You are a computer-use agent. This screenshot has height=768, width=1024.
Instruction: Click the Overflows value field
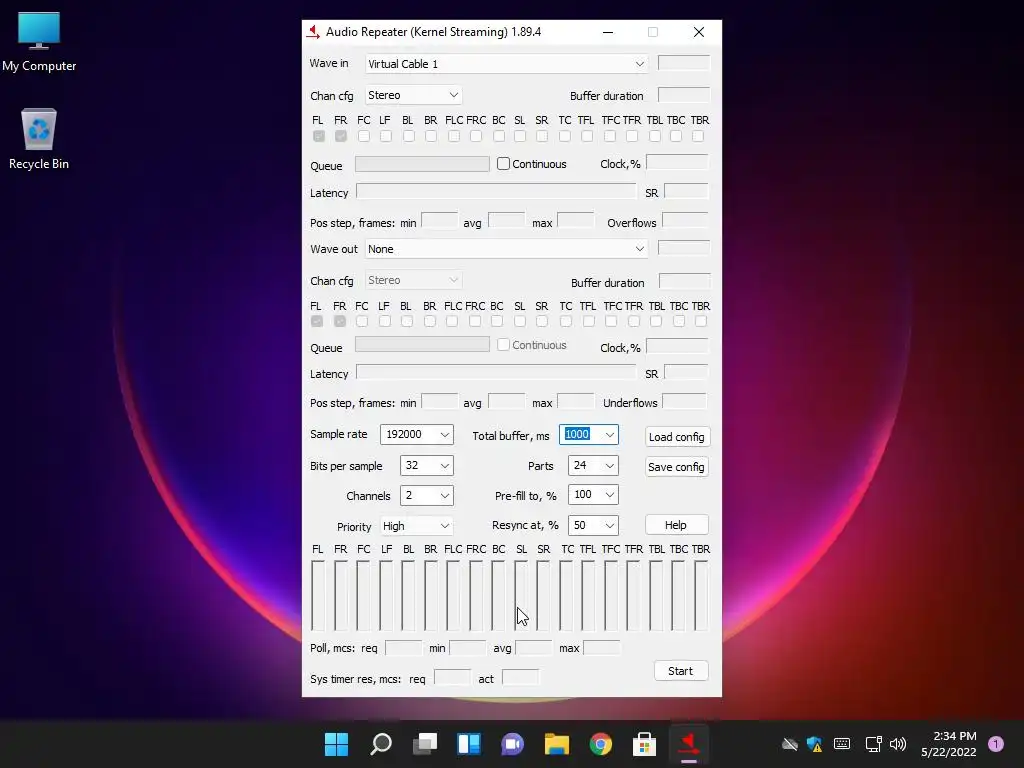pyautogui.click(x=685, y=220)
